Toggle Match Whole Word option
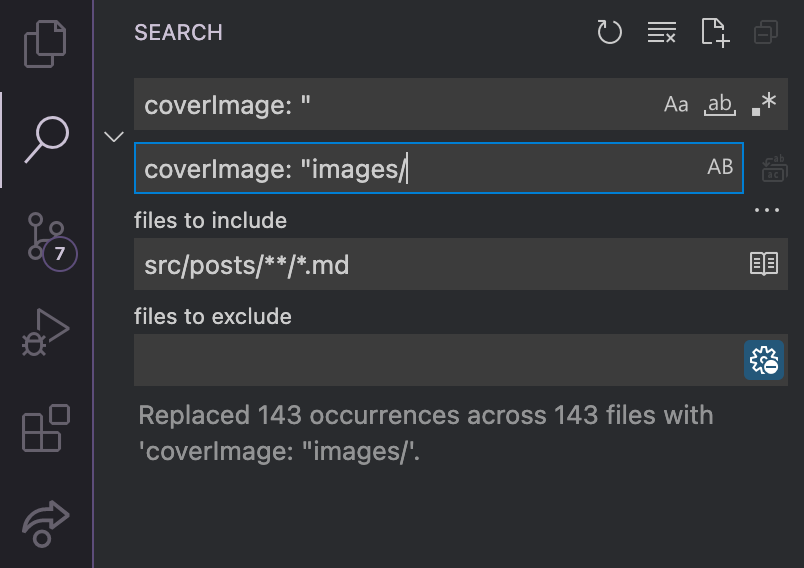This screenshot has height=568, width=804. coord(720,104)
